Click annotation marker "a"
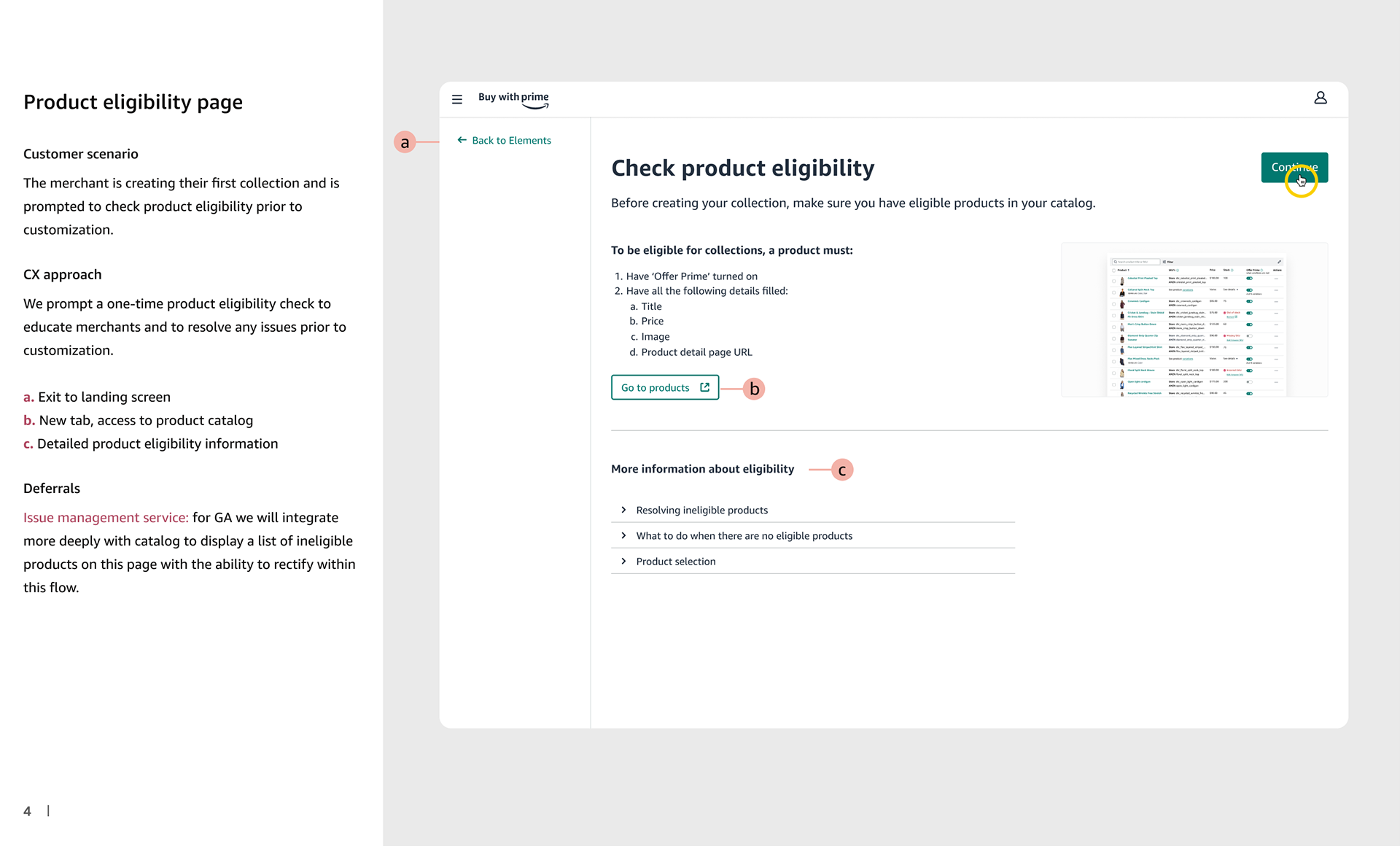 [x=405, y=142]
